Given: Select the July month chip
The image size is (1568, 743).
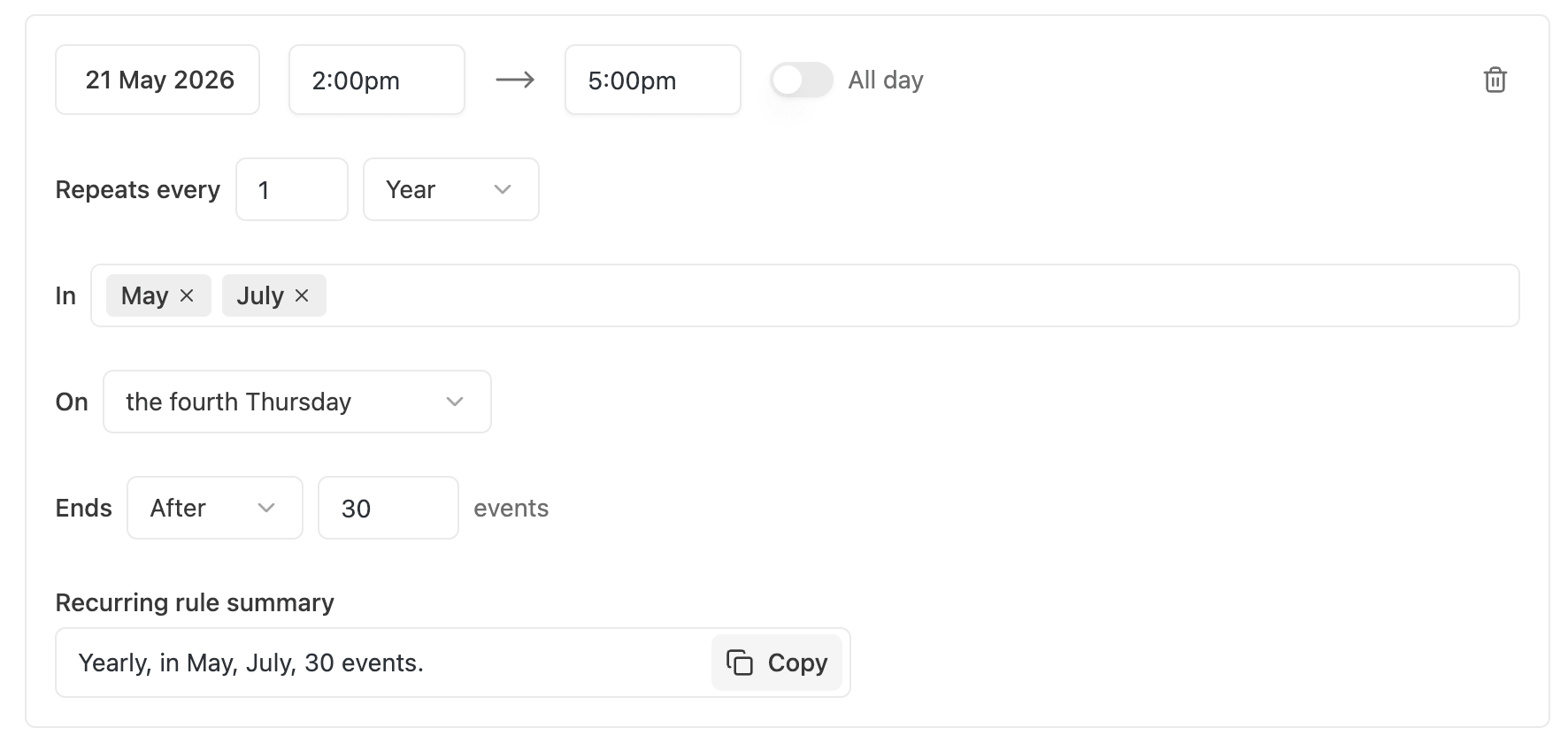Looking at the screenshot, I should pyautogui.click(x=259, y=295).
